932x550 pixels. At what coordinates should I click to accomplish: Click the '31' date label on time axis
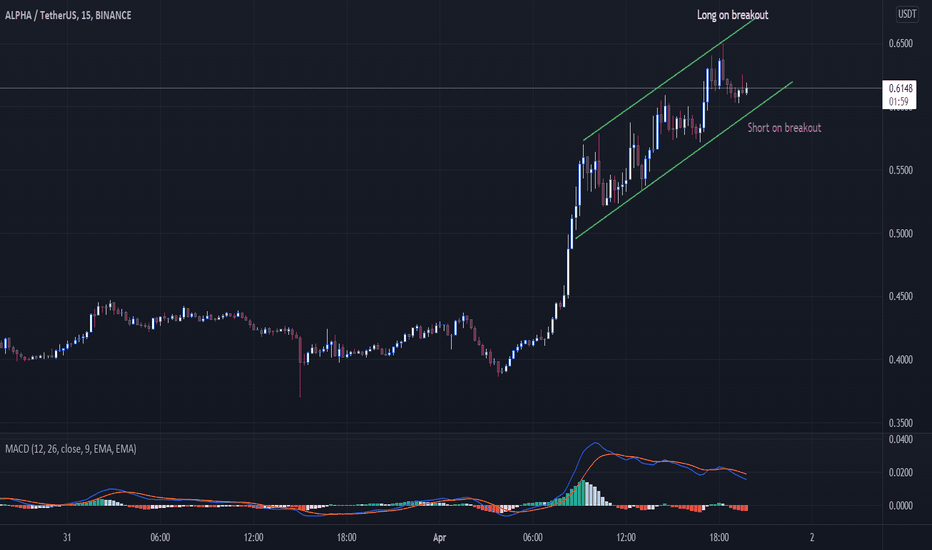(x=67, y=538)
